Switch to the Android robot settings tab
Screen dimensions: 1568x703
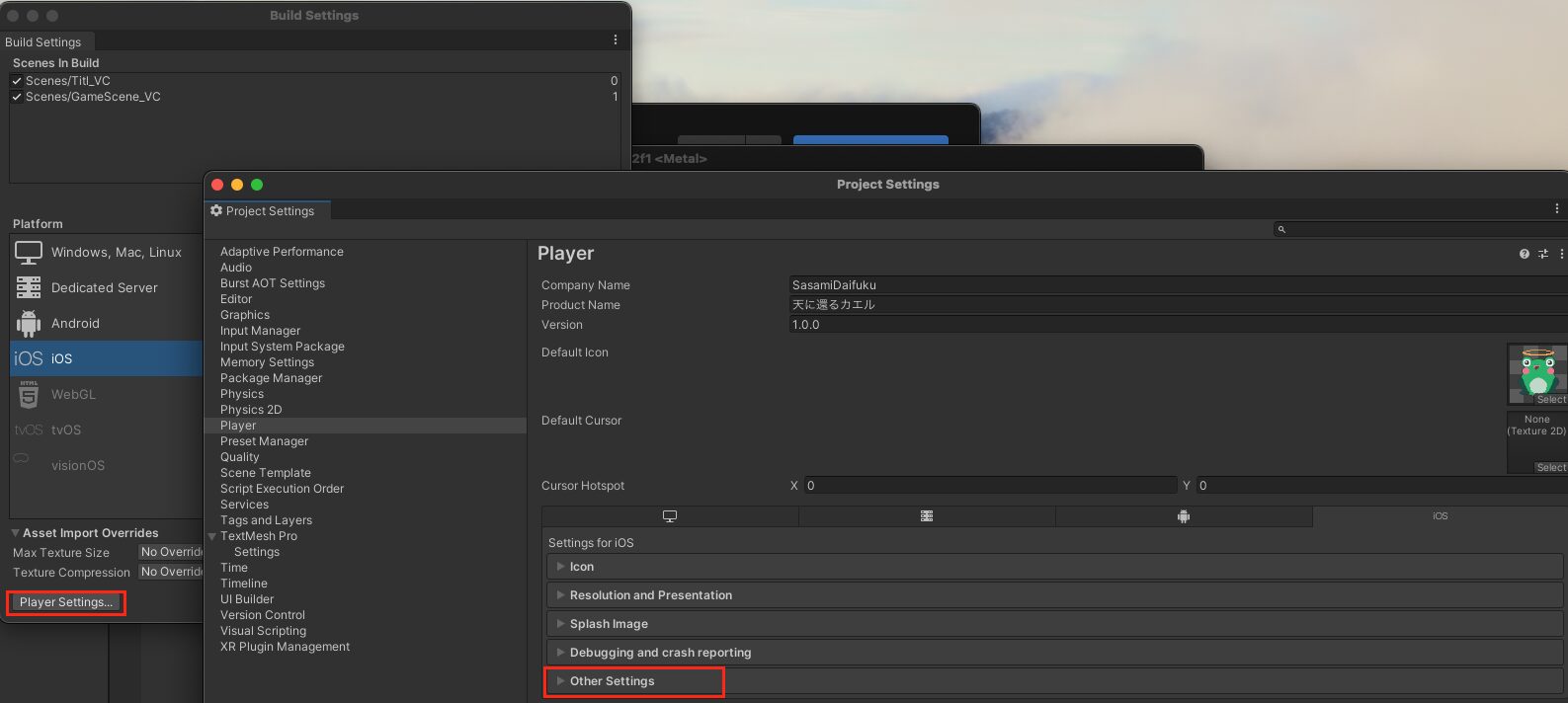pos(1184,516)
